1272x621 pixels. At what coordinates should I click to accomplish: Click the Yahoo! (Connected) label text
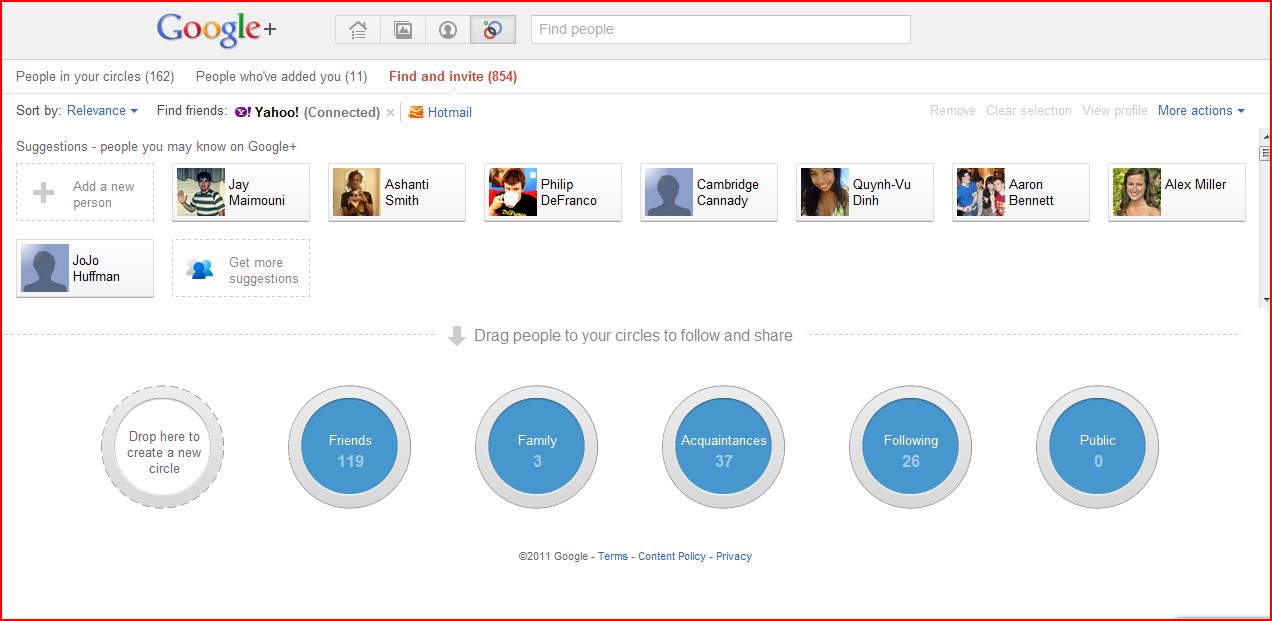point(317,113)
